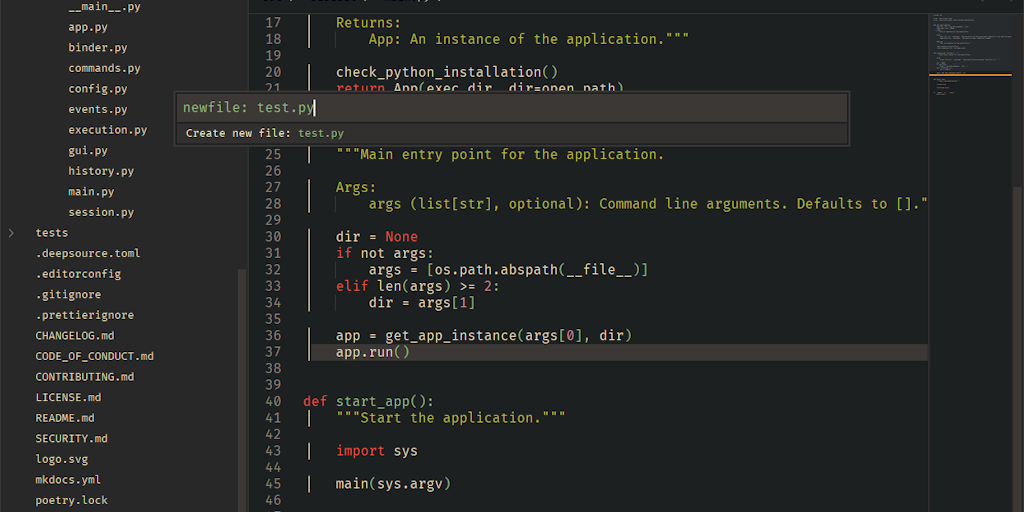Click the file tree vertical scrollbar
The width and height of the screenshot is (1024, 512).
242,390
